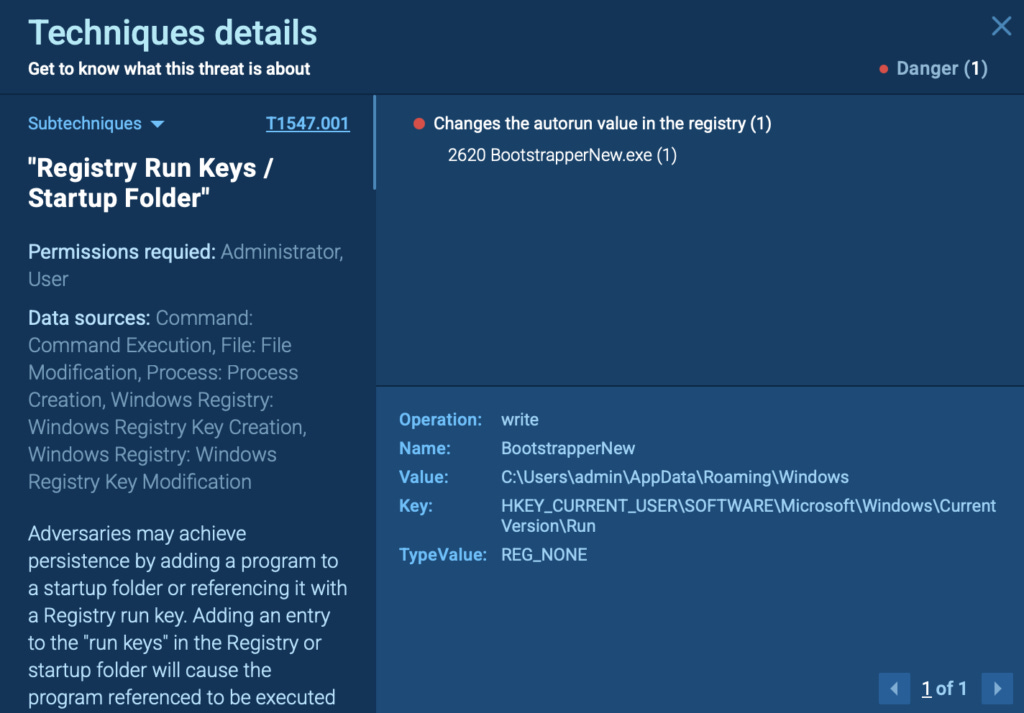
Task: Open the T1547.001 technique link
Action: click(307, 124)
